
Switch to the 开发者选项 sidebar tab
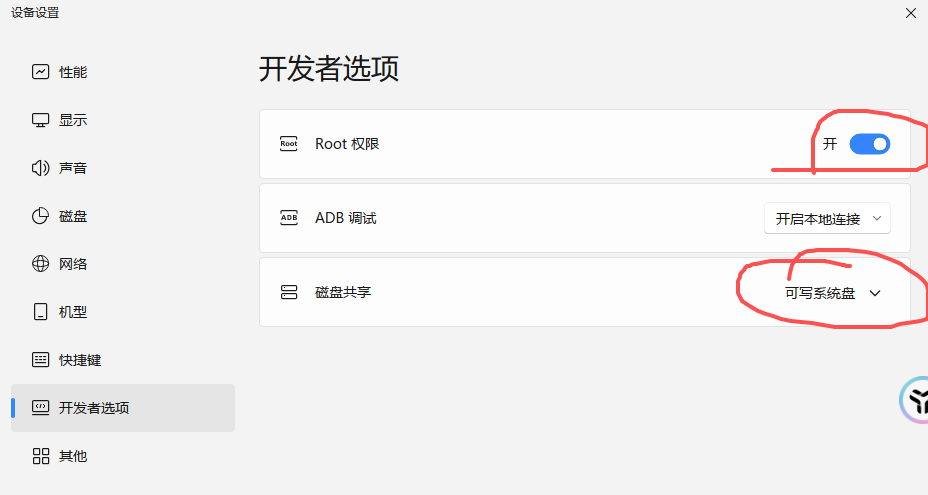click(123, 408)
